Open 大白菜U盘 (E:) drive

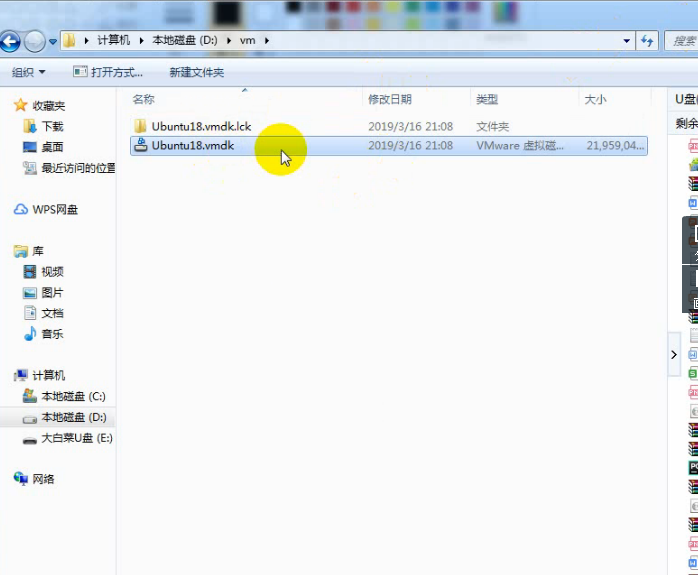[77, 438]
